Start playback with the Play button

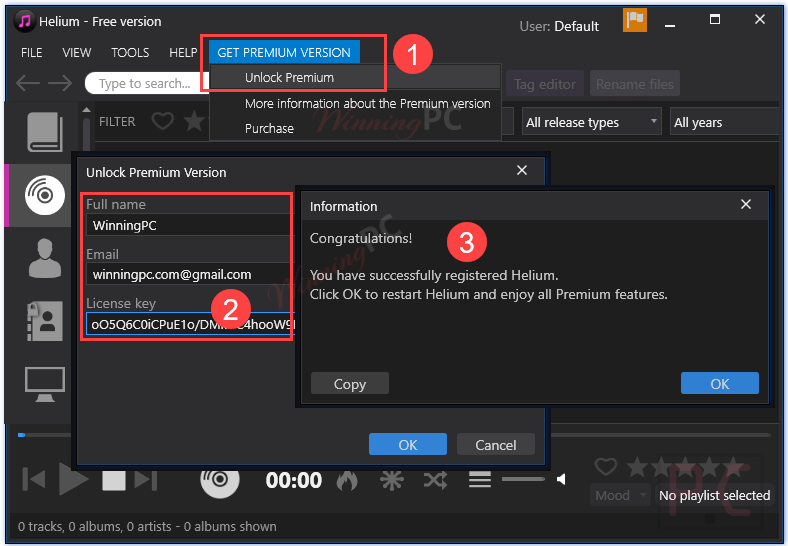73,479
